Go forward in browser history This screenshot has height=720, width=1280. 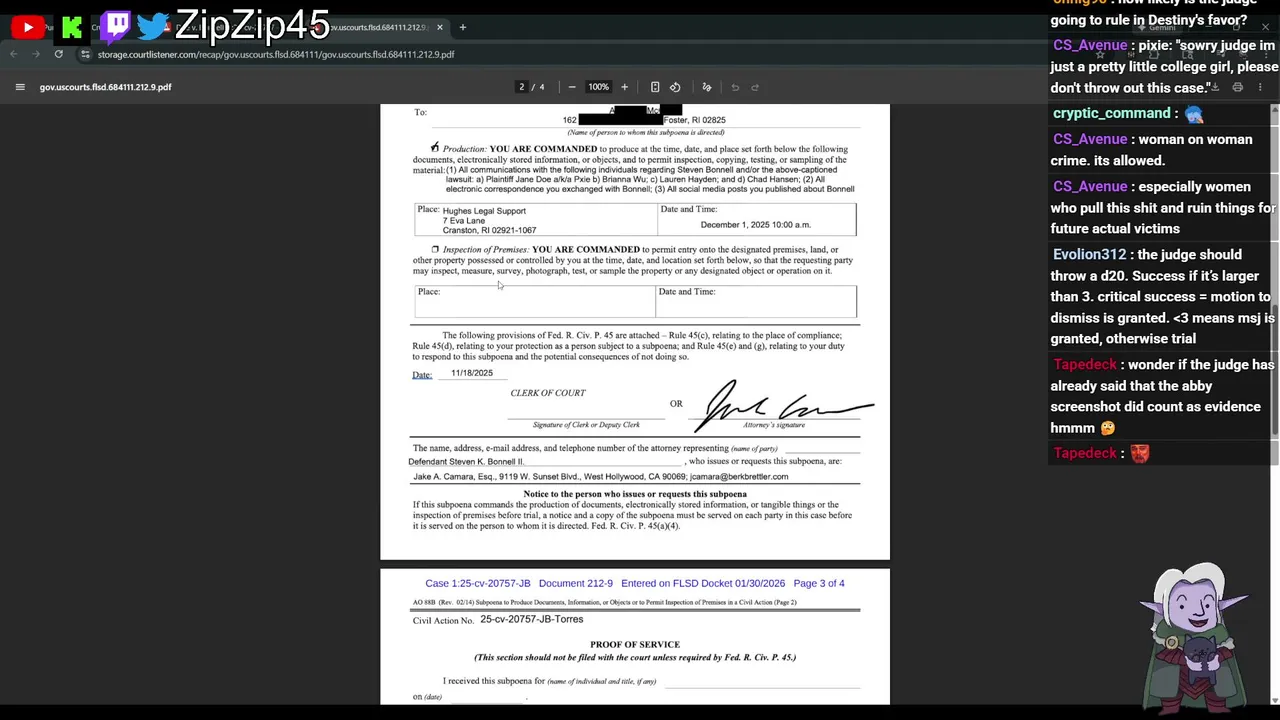tap(36, 54)
